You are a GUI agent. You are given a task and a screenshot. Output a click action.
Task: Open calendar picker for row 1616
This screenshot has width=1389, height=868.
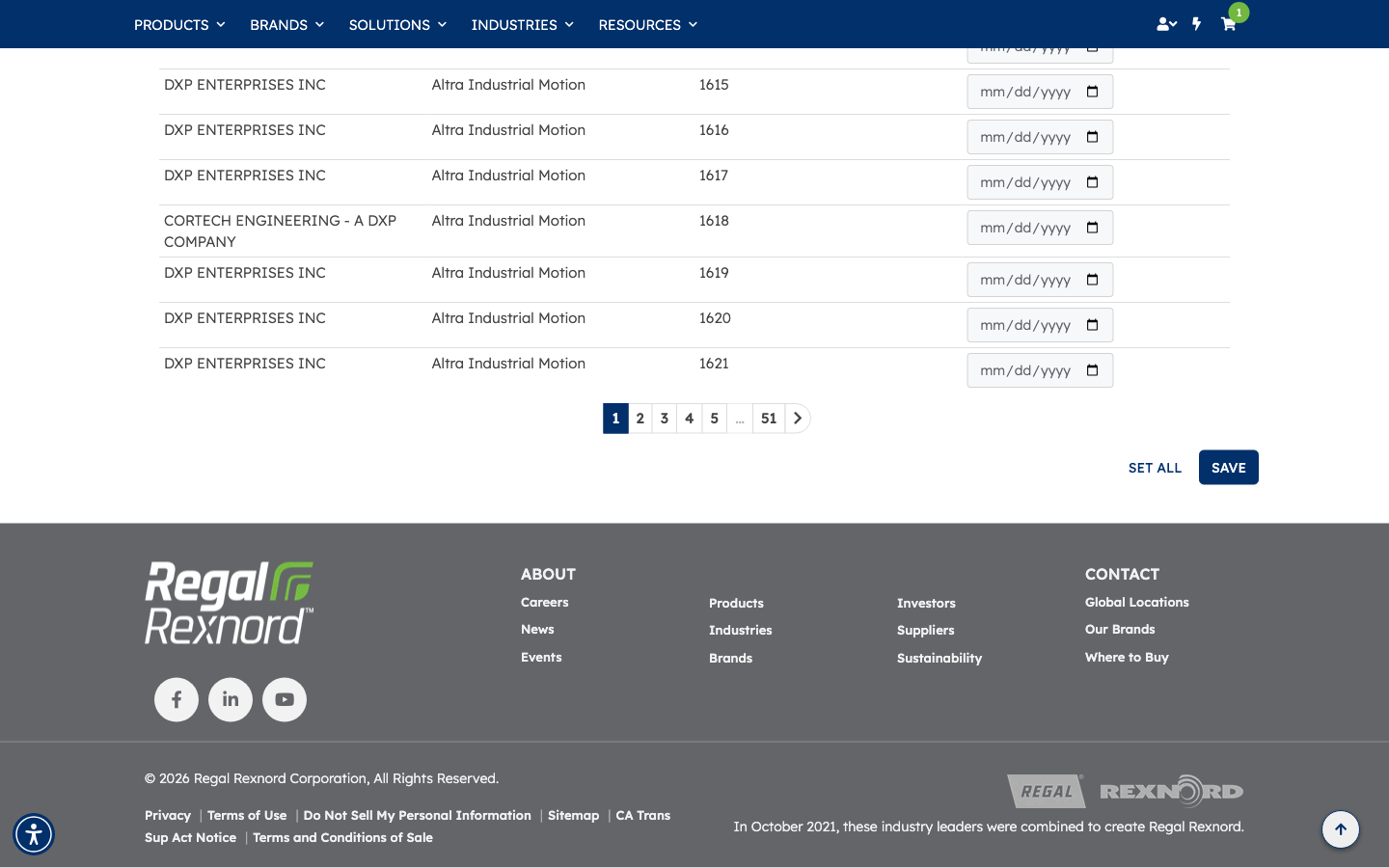pyautogui.click(x=1093, y=137)
